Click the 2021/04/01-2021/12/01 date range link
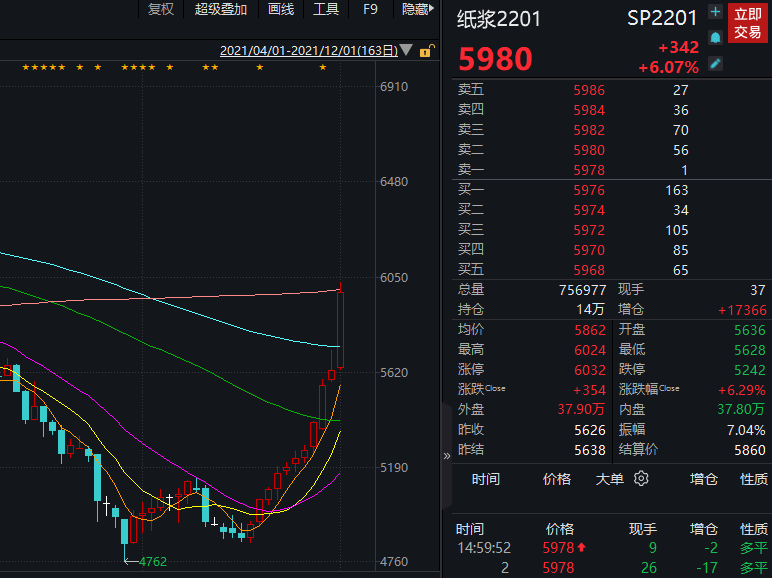The image size is (772, 578). pyautogui.click(x=307, y=50)
